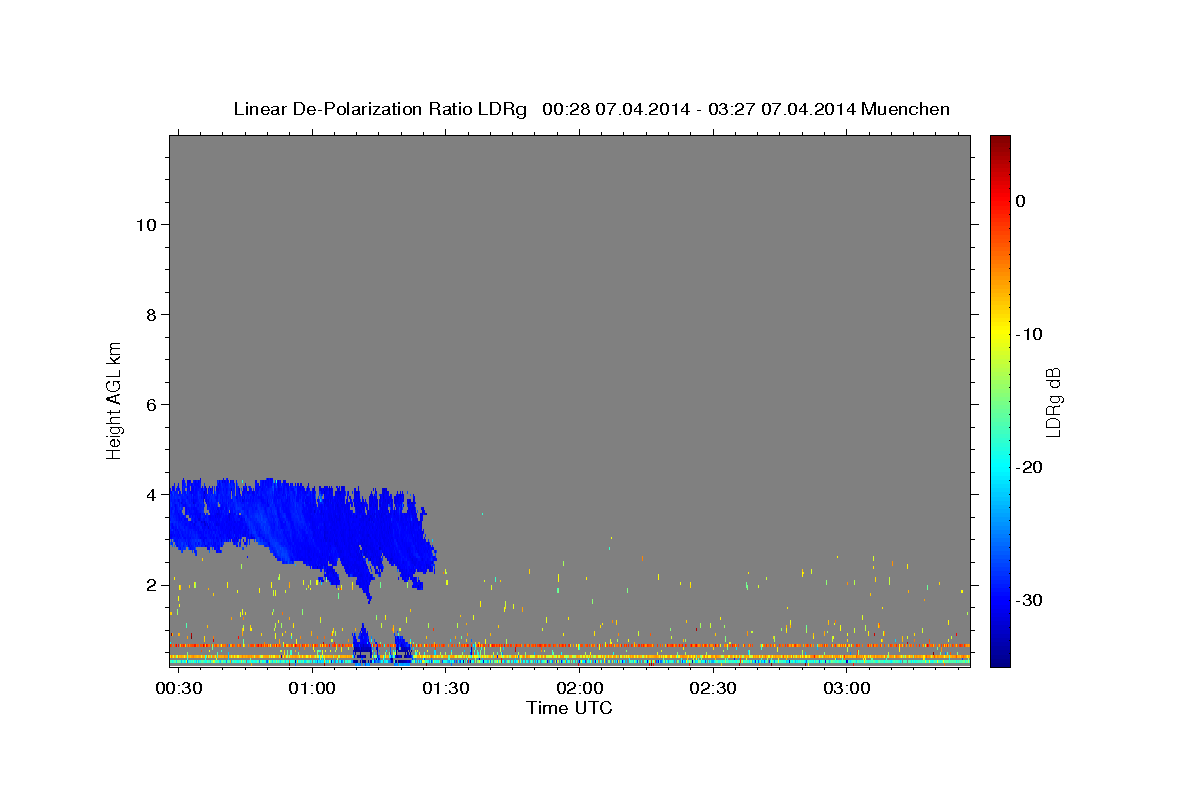Viewport: 1200px width, 800px height.
Task: Click the 01:00 time tick label
Action: [x=312, y=689]
